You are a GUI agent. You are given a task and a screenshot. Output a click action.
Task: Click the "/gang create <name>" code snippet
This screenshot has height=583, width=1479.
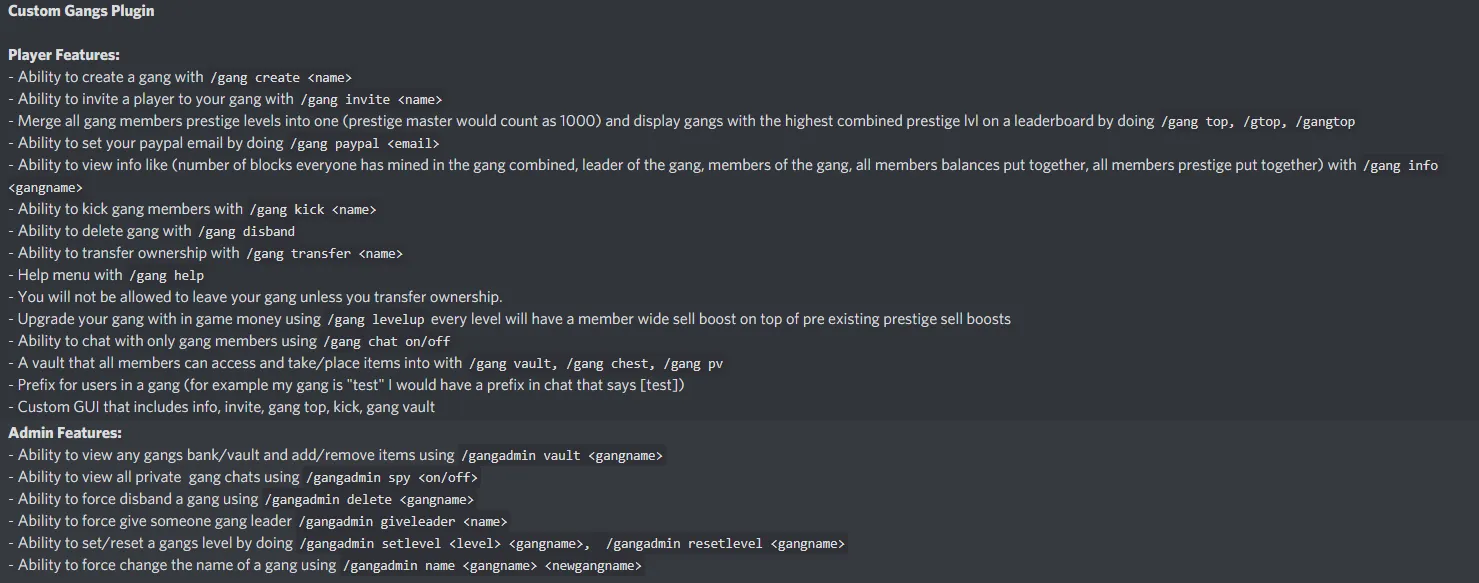point(280,78)
